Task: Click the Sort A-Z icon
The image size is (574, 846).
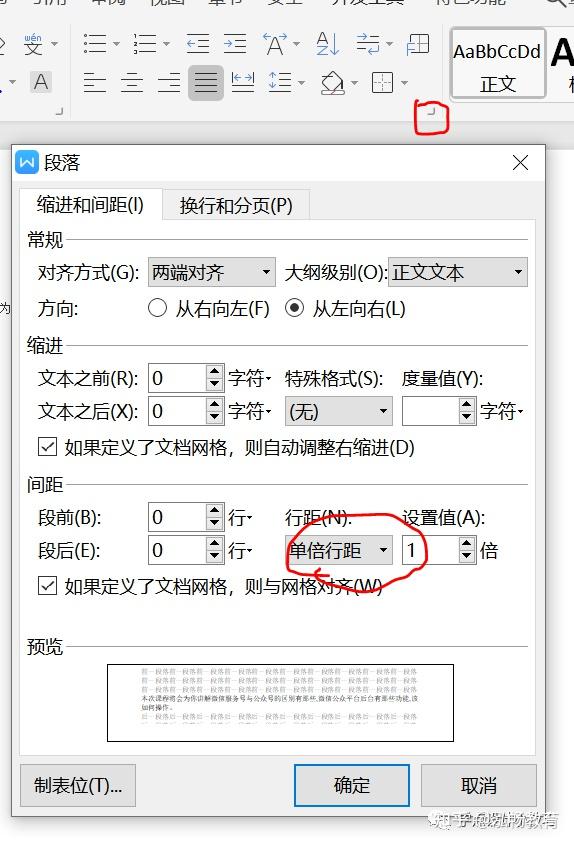Action: tap(327, 44)
